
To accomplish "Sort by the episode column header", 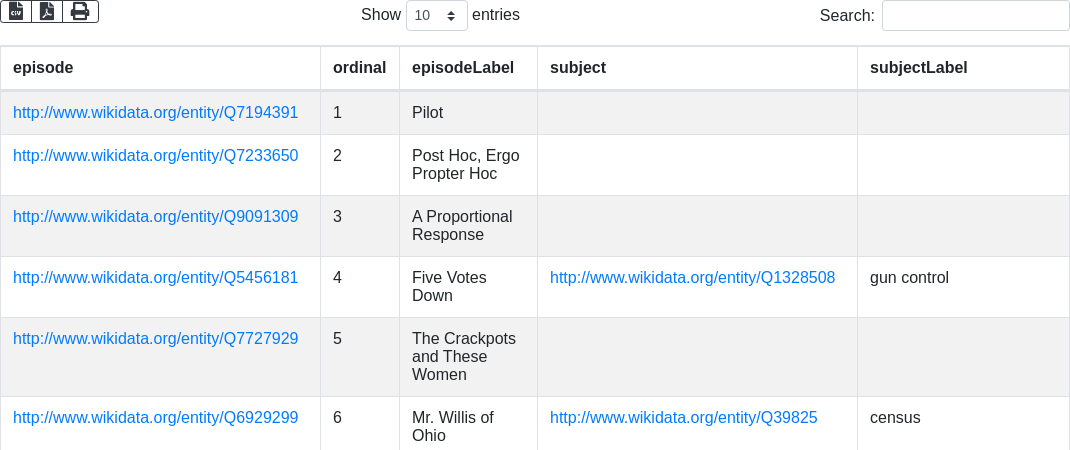I will (x=43, y=68).
